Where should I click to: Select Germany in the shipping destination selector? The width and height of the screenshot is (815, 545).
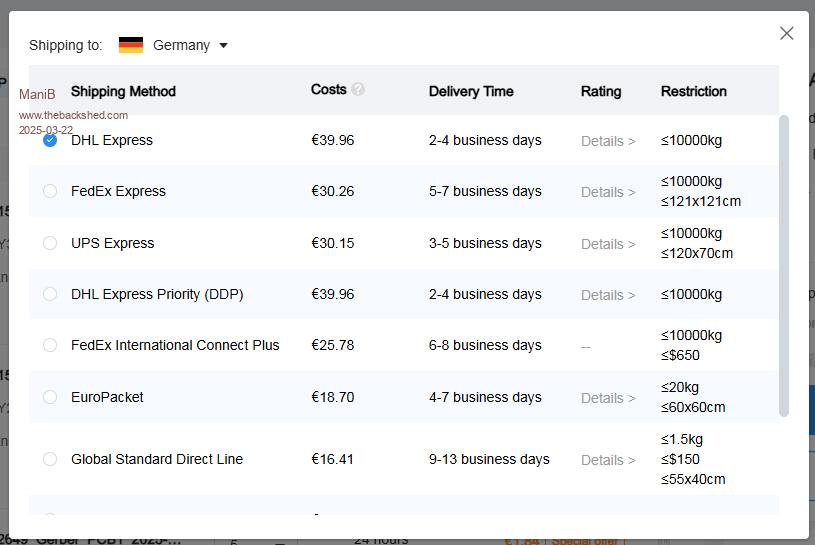(181, 45)
